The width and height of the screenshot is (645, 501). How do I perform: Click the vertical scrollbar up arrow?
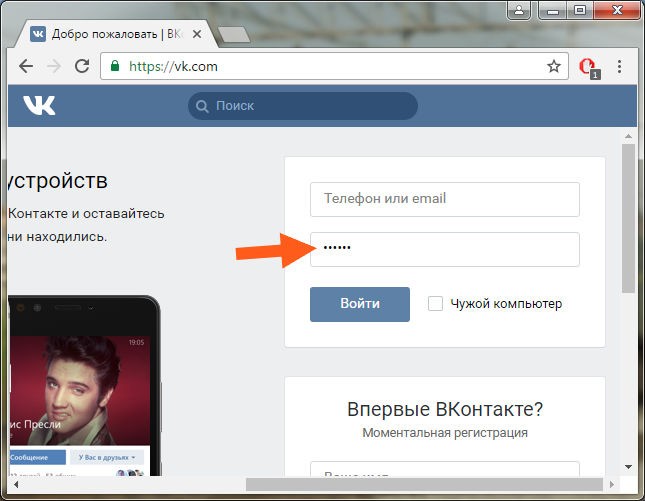[x=628, y=136]
